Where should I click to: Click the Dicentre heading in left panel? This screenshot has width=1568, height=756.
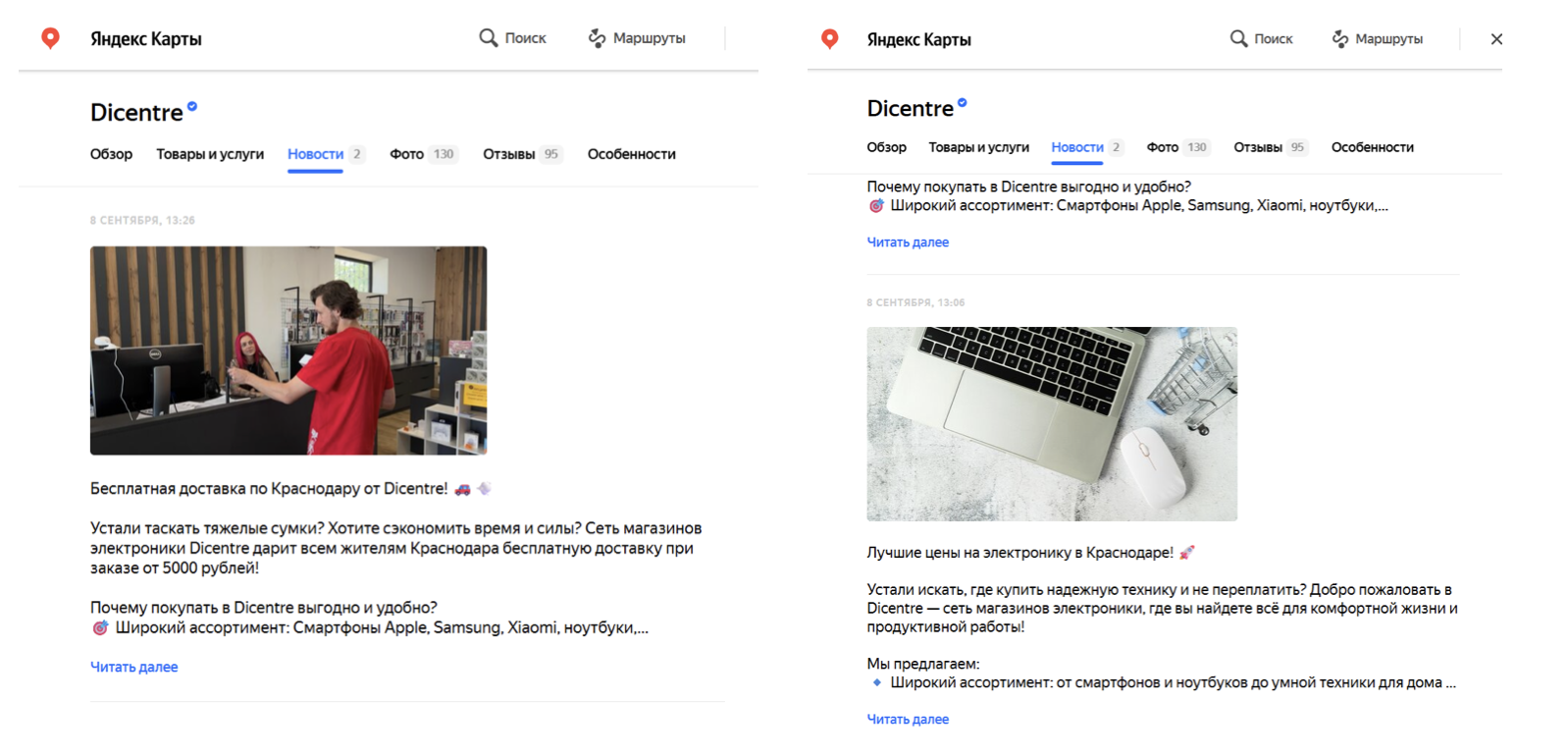(x=136, y=113)
